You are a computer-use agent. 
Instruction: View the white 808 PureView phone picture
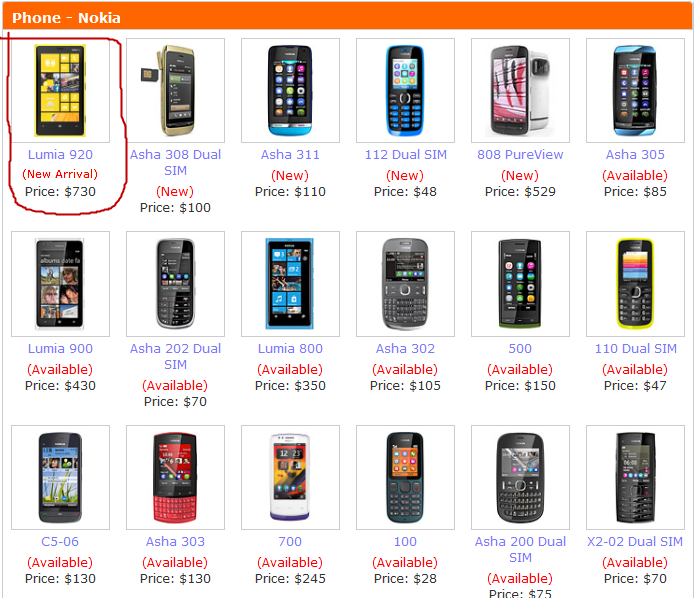click(520, 91)
